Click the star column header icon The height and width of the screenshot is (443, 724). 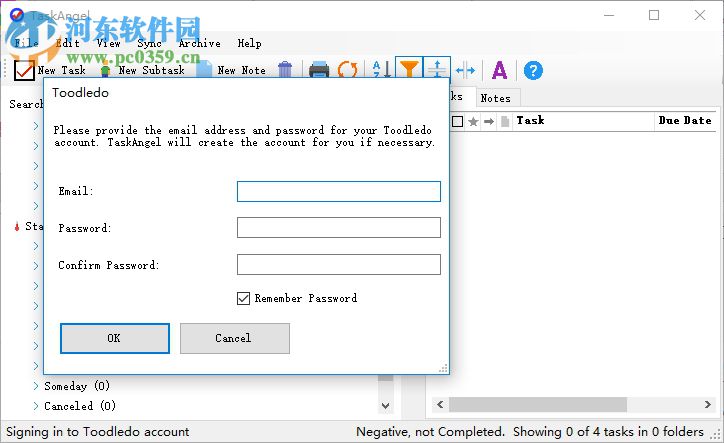(x=473, y=121)
